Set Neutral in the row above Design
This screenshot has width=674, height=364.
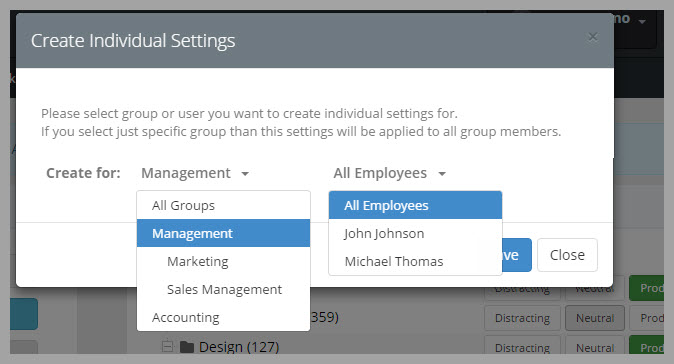point(595,318)
